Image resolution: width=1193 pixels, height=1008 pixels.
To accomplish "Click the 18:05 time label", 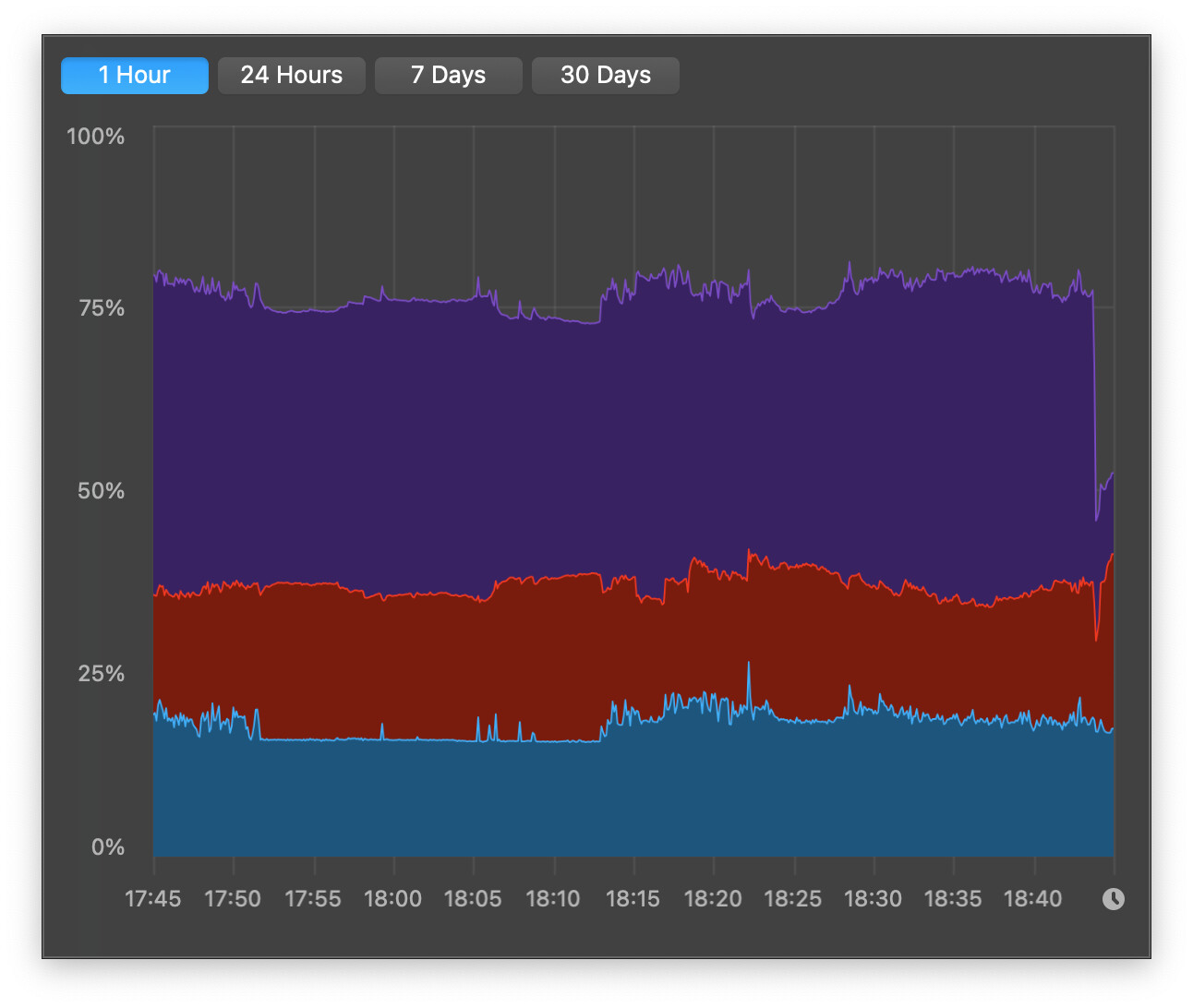I will (x=473, y=899).
